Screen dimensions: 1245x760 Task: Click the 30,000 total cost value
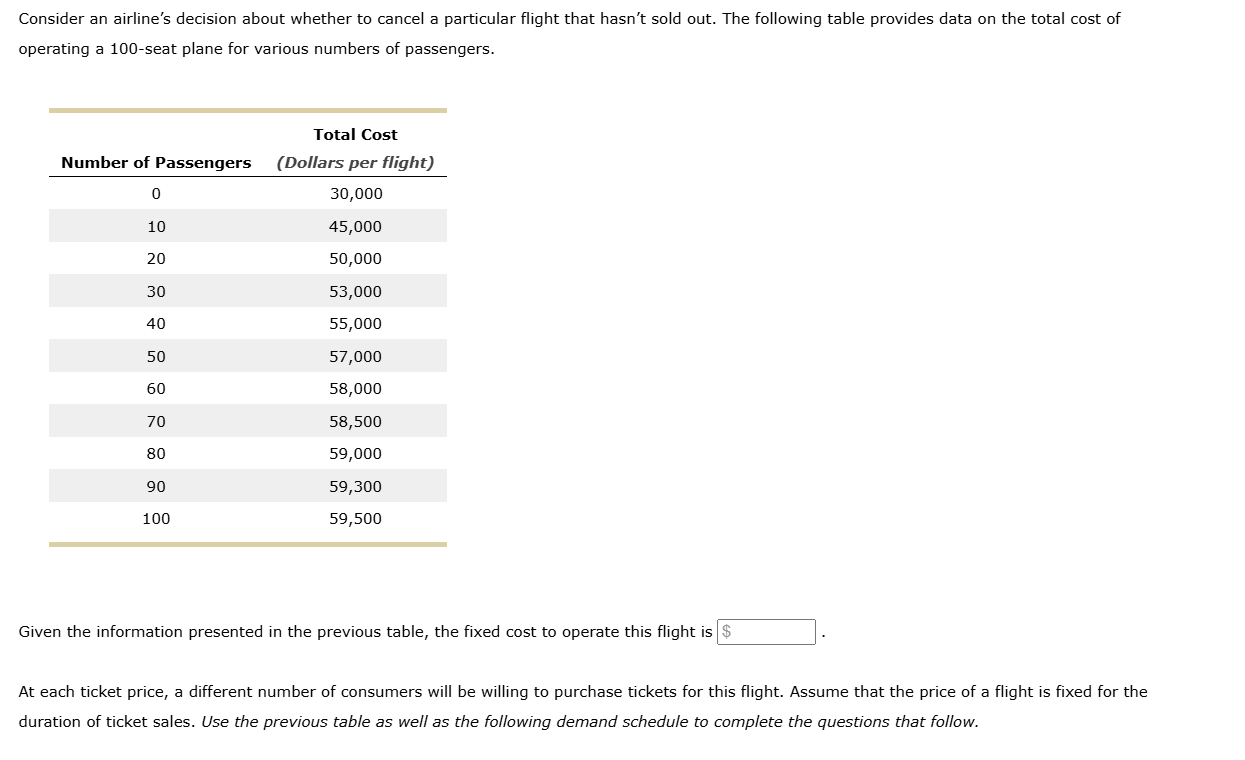[x=356, y=193]
